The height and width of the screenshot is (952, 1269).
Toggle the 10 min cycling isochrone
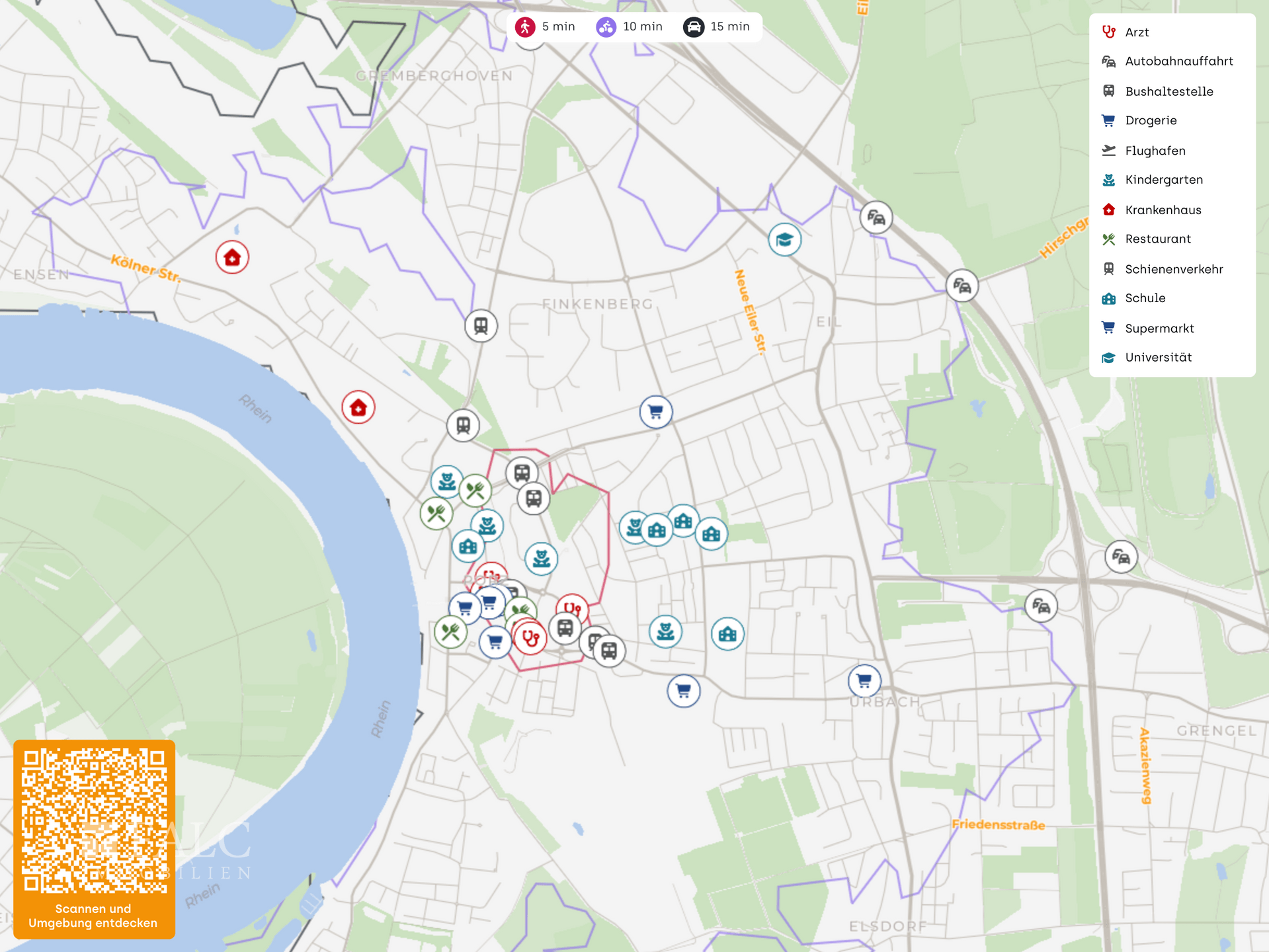click(630, 27)
